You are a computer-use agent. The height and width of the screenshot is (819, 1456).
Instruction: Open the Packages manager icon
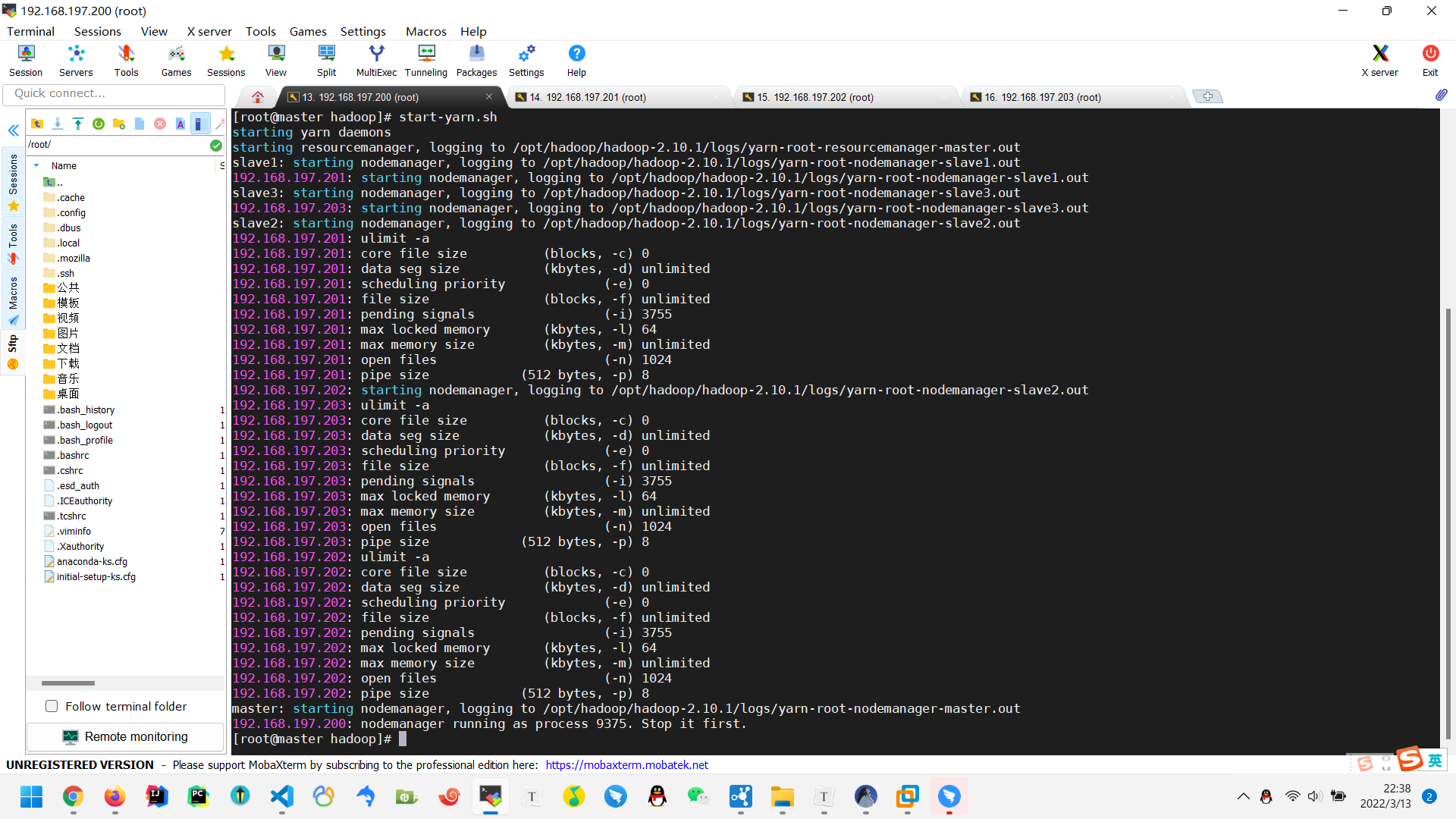476,61
